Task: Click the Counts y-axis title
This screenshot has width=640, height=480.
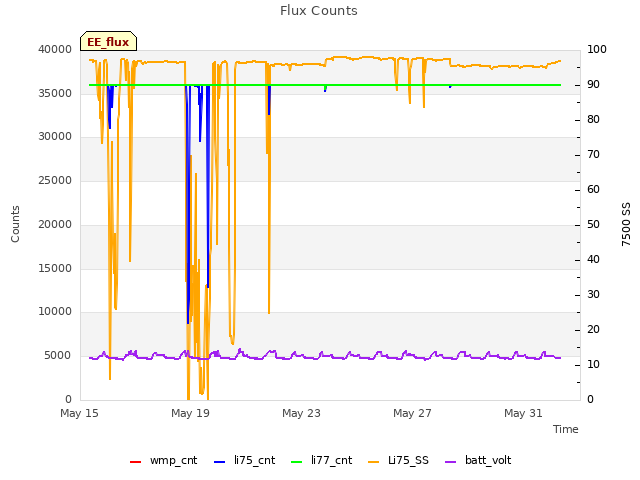Action: [15, 224]
